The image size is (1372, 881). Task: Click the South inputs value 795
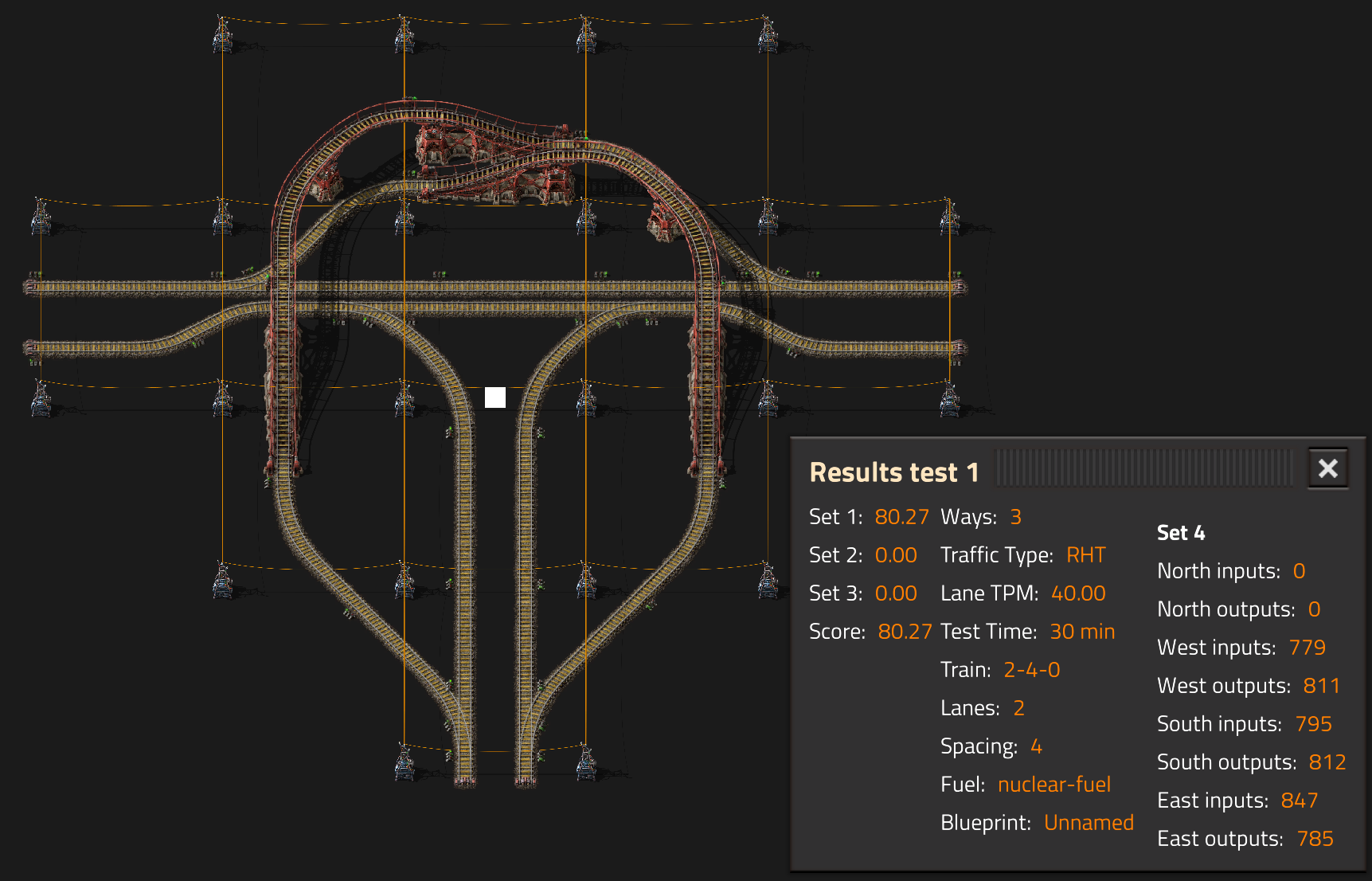click(x=1314, y=724)
